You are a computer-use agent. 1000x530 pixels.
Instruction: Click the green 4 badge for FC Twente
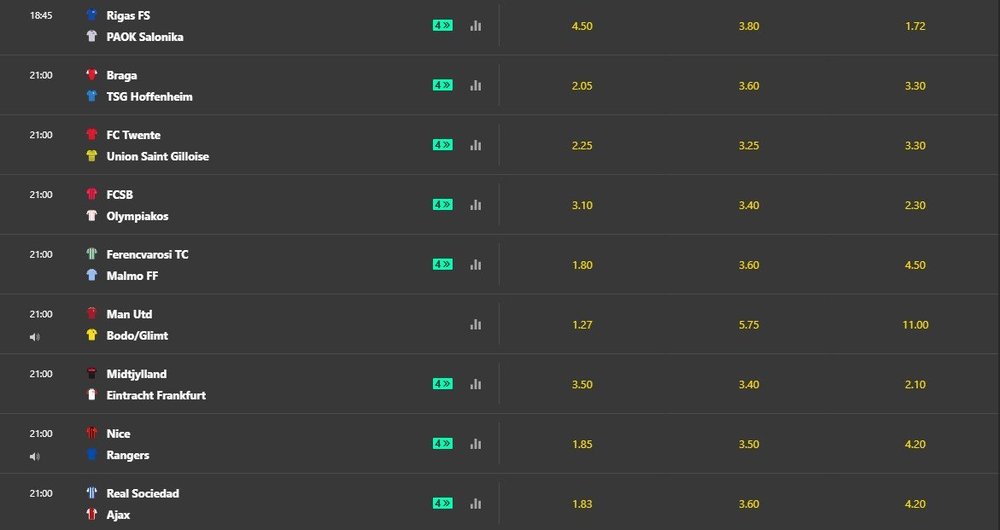pyautogui.click(x=443, y=145)
